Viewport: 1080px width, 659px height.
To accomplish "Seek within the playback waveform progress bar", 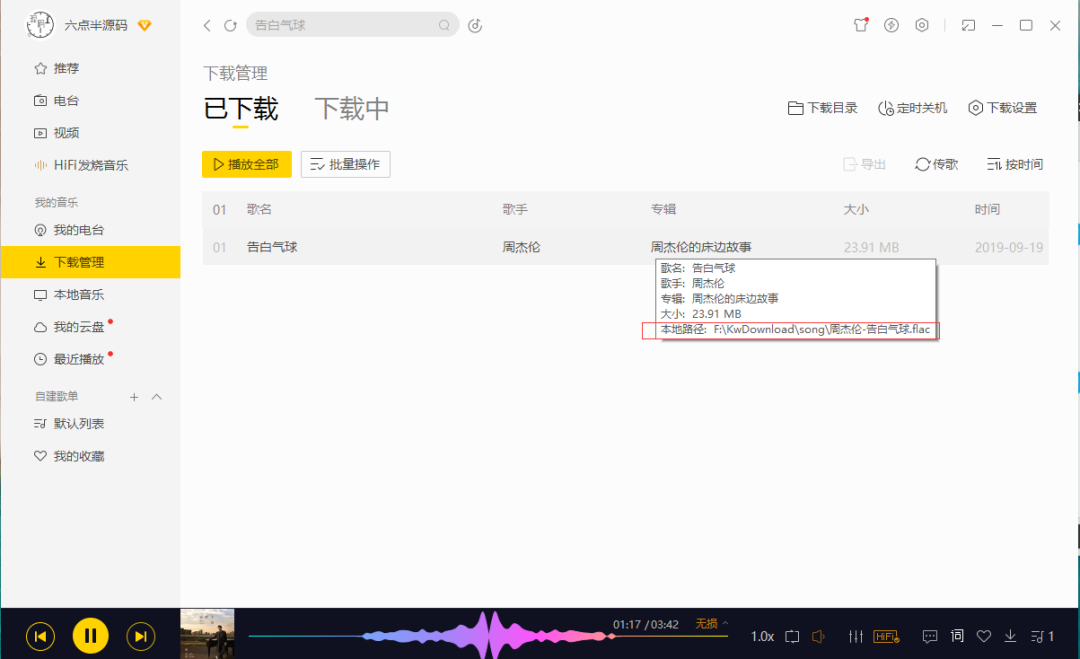I will click(488, 636).
